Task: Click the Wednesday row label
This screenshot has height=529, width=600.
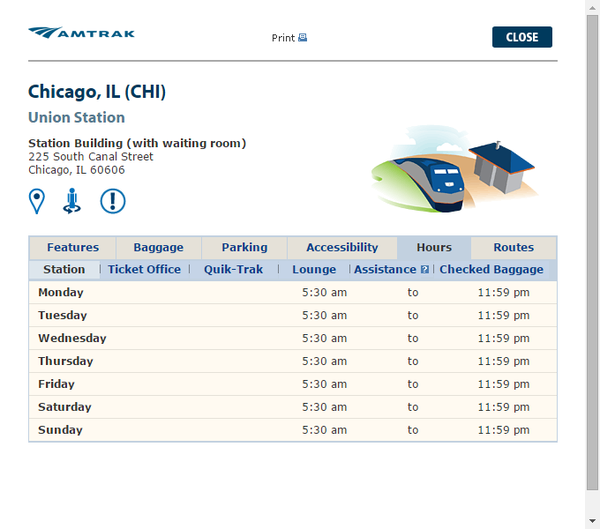Action: [x=72, y=338]
